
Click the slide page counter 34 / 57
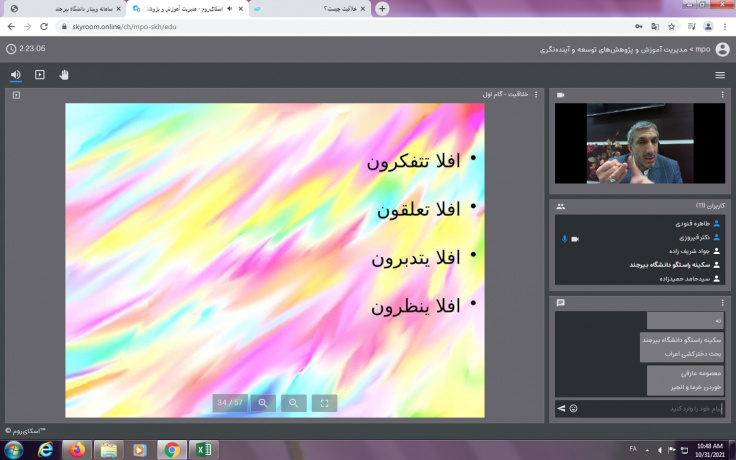pos(230,403)
